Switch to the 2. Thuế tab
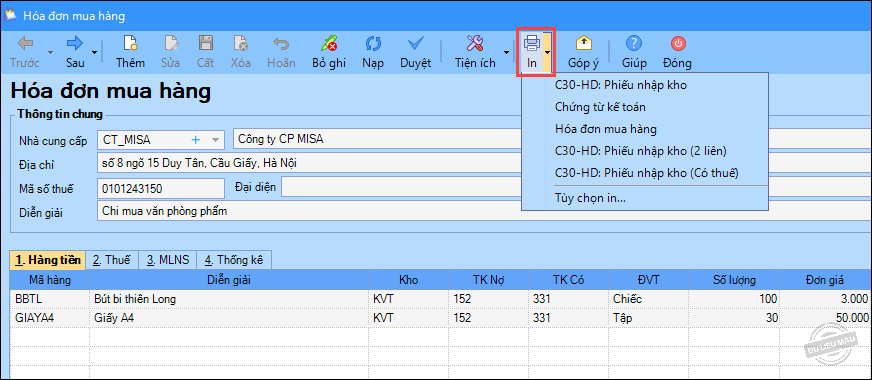 click(x=111, y=260)
